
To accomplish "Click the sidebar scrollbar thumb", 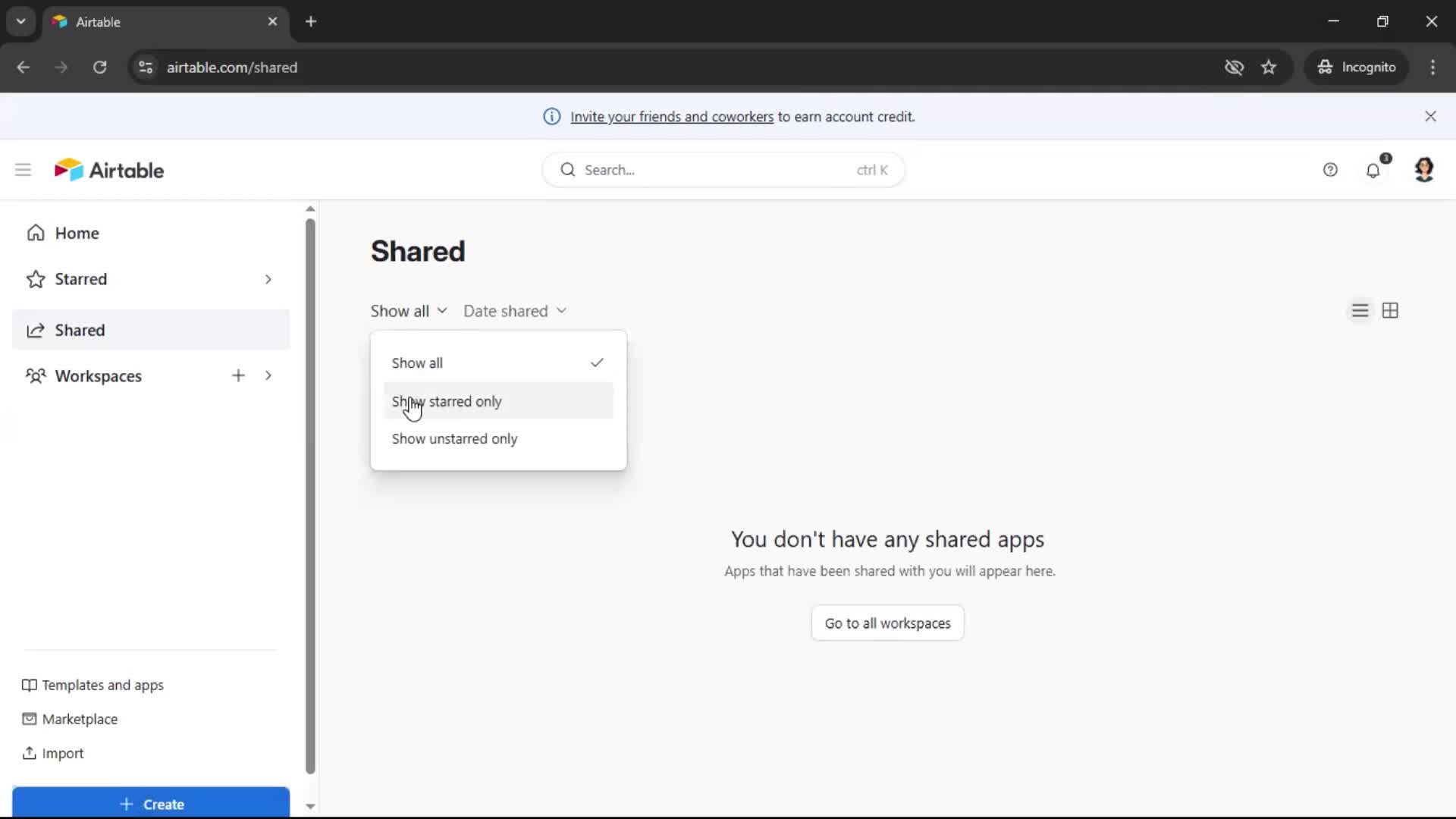I will [x=310, y=497].
